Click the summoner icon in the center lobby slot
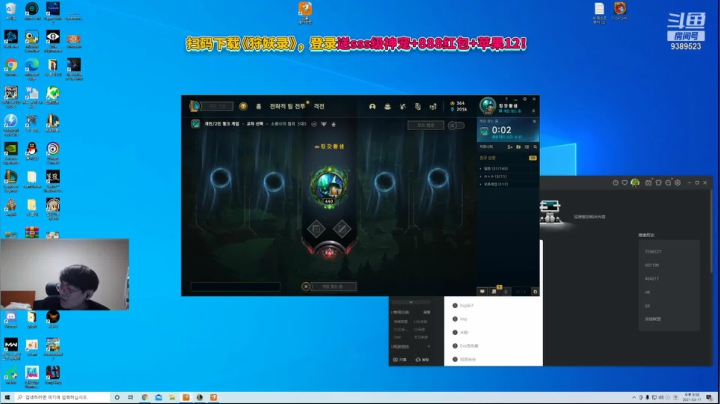 [329, 186]
